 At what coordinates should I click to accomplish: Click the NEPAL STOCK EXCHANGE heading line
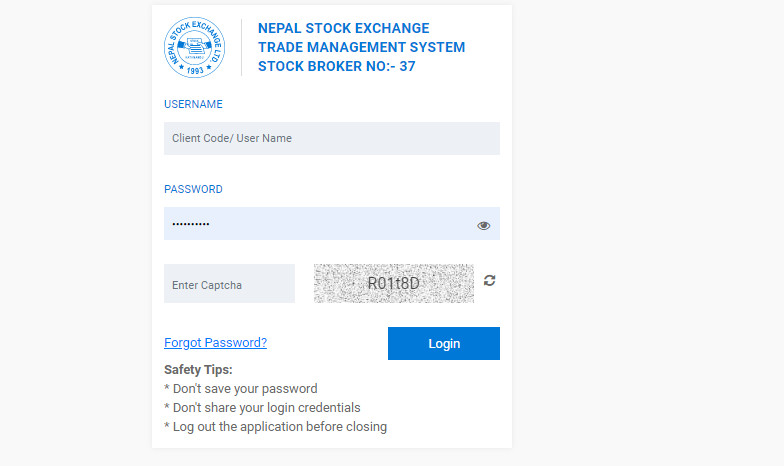pyautogui.click(x=344, y=28)
